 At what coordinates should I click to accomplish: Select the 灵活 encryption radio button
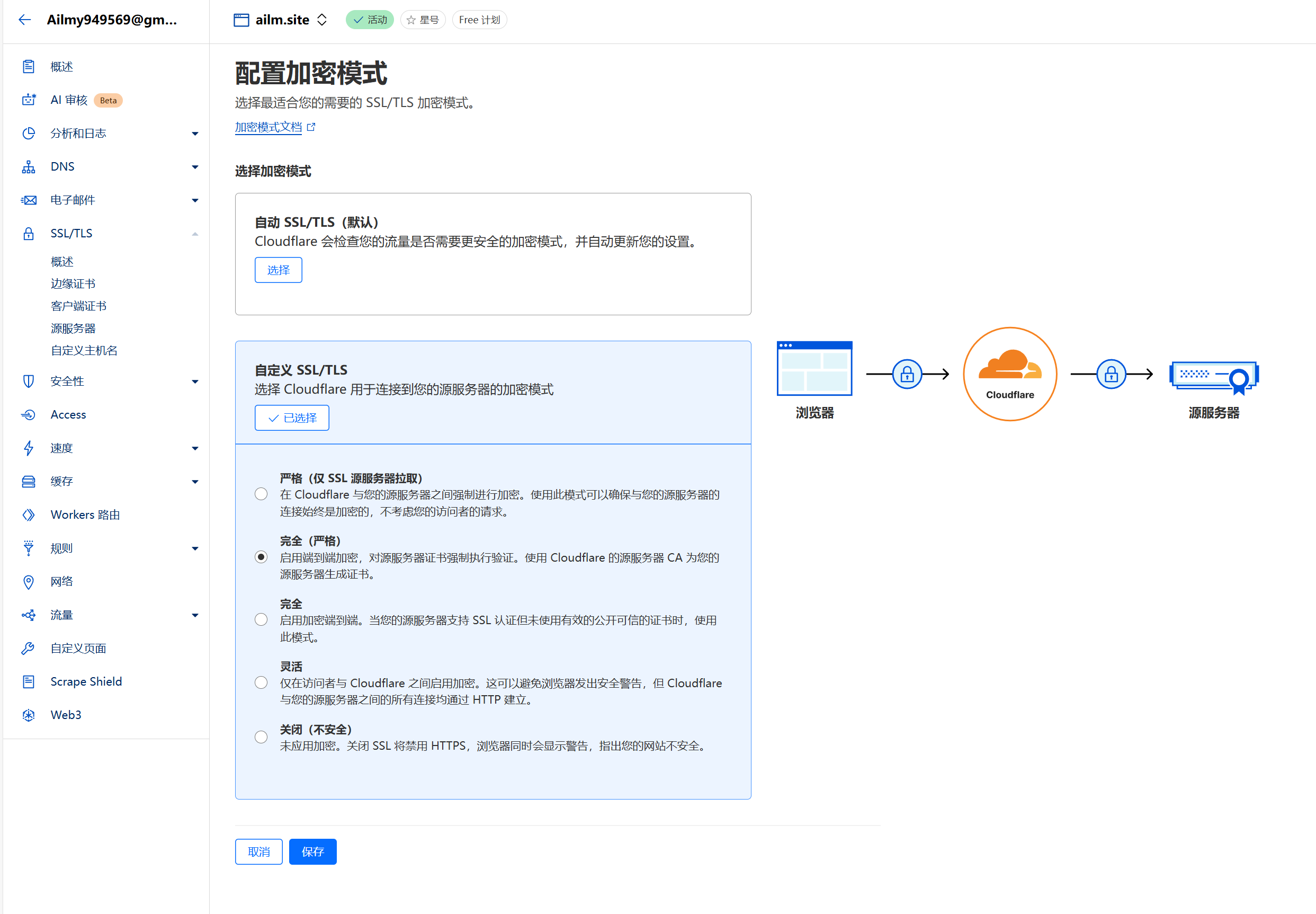[x=261, y=682]
